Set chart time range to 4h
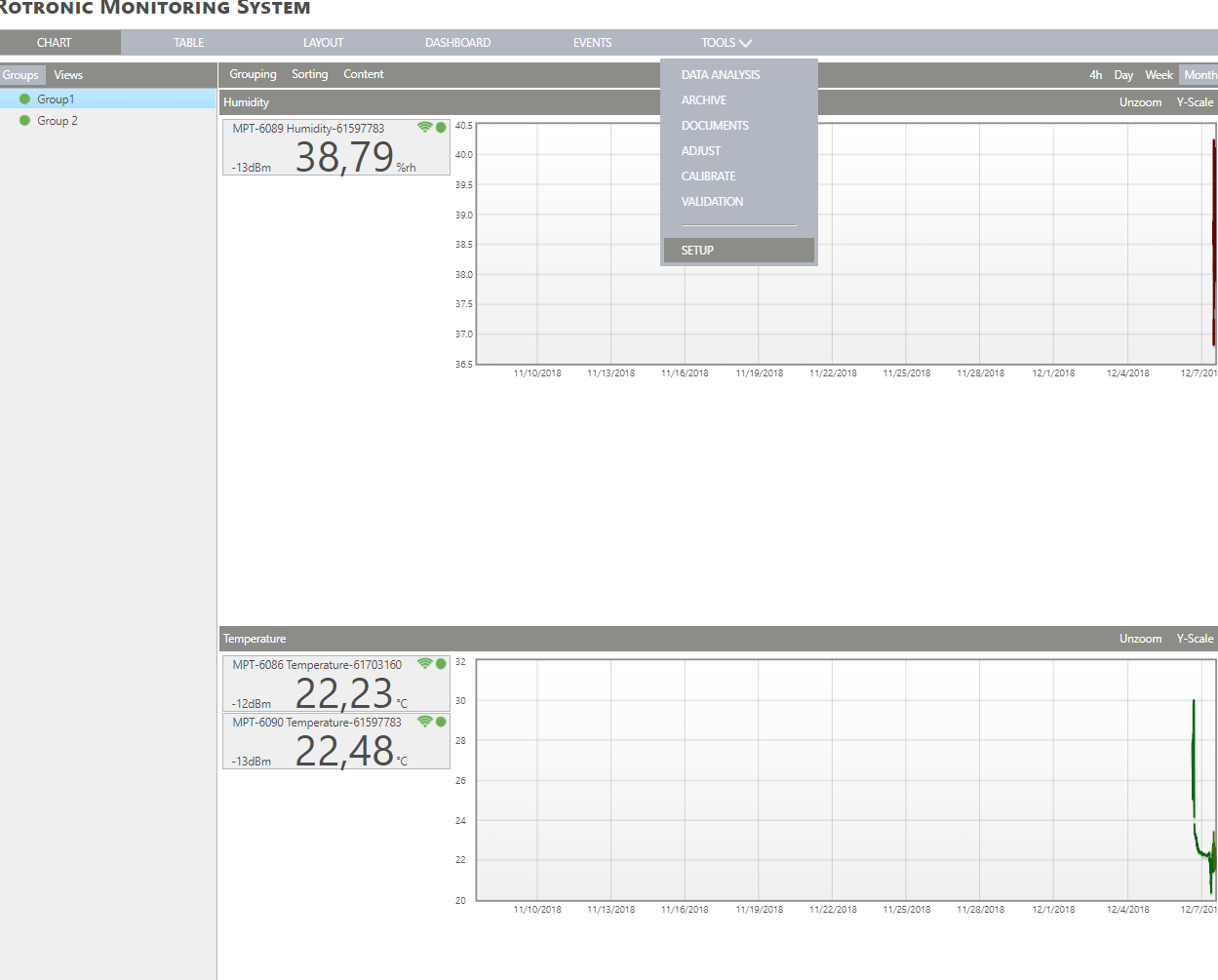 point(1096,75)
